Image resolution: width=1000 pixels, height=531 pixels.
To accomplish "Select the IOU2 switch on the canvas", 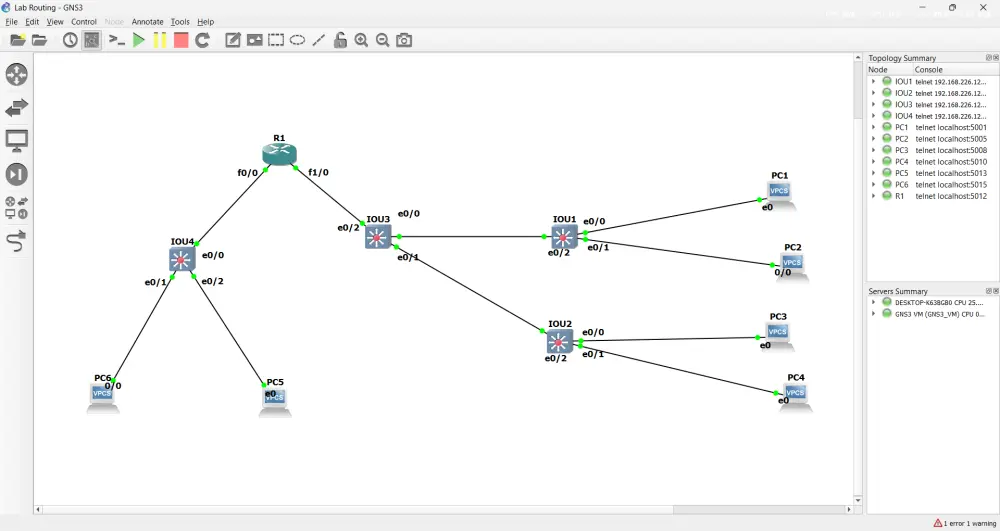I will point(559,342).
